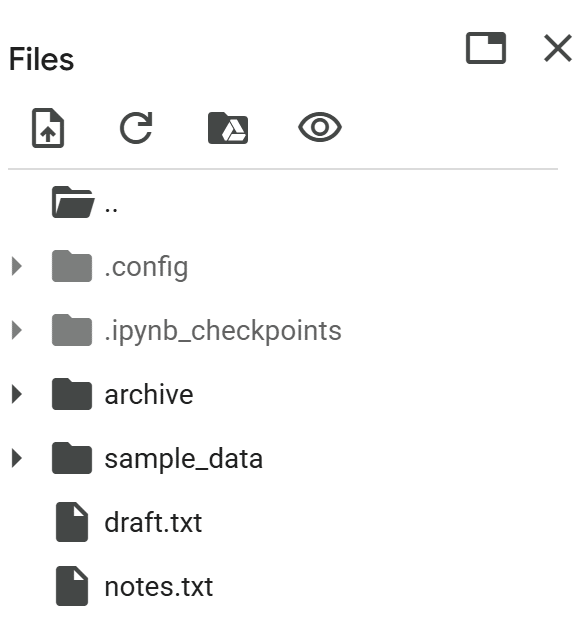Open the Files panel in new tab icon
Screen dimensions: 580x625
pyautogui.click(x=486, y=48)
